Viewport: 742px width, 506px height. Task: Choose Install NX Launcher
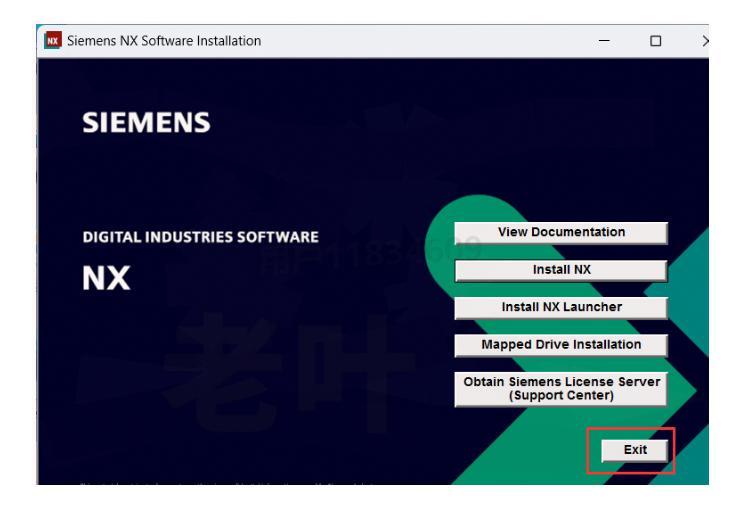[x=561, y=307]
